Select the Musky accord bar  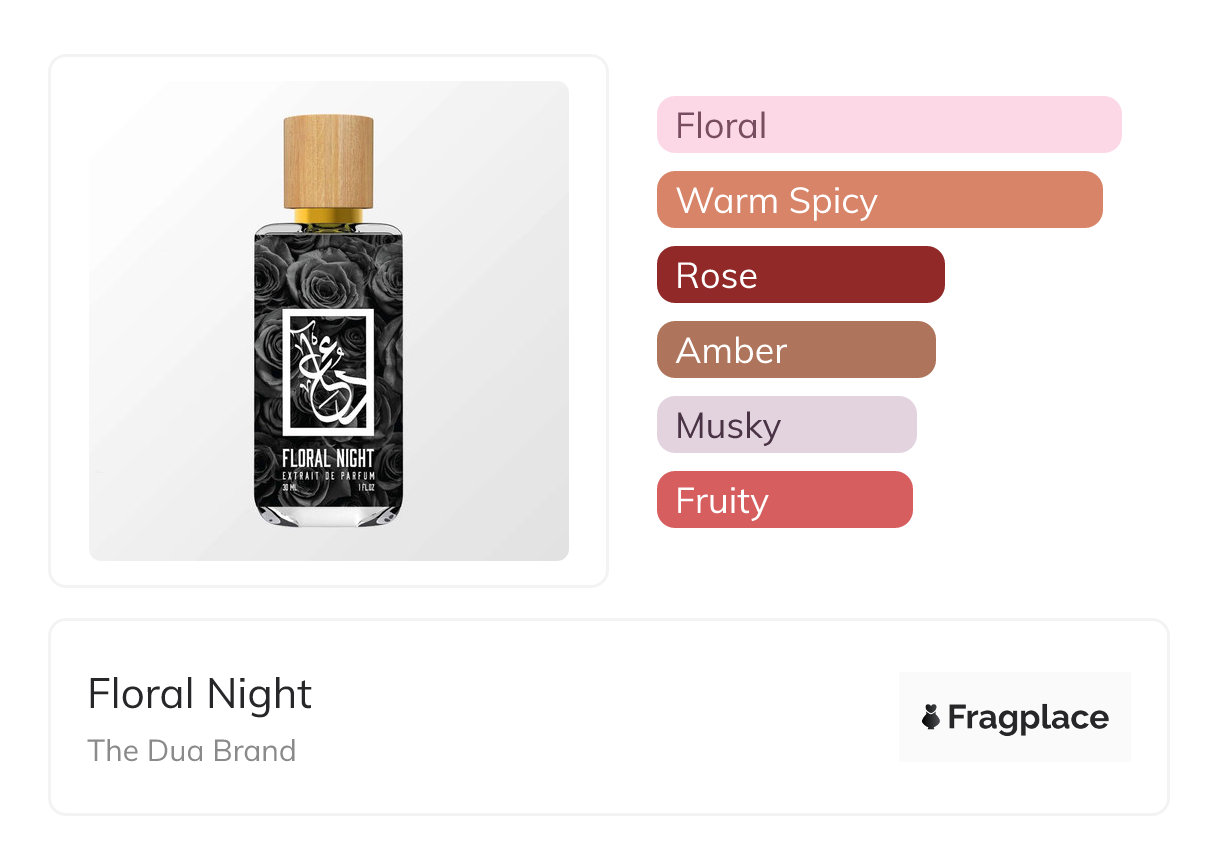point(786,425)
